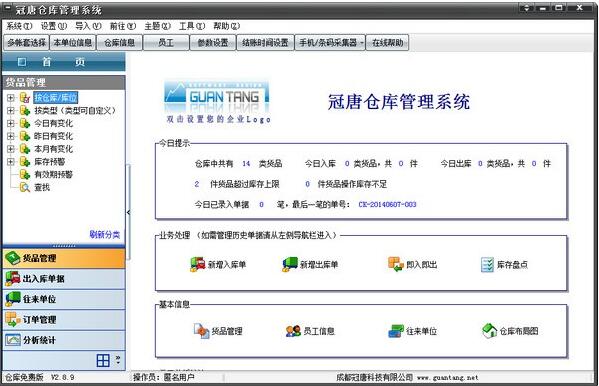The image size is (599, 386).
Task: Switch to the 出入库单据 navigation panel
Action: tap(64, 279)
